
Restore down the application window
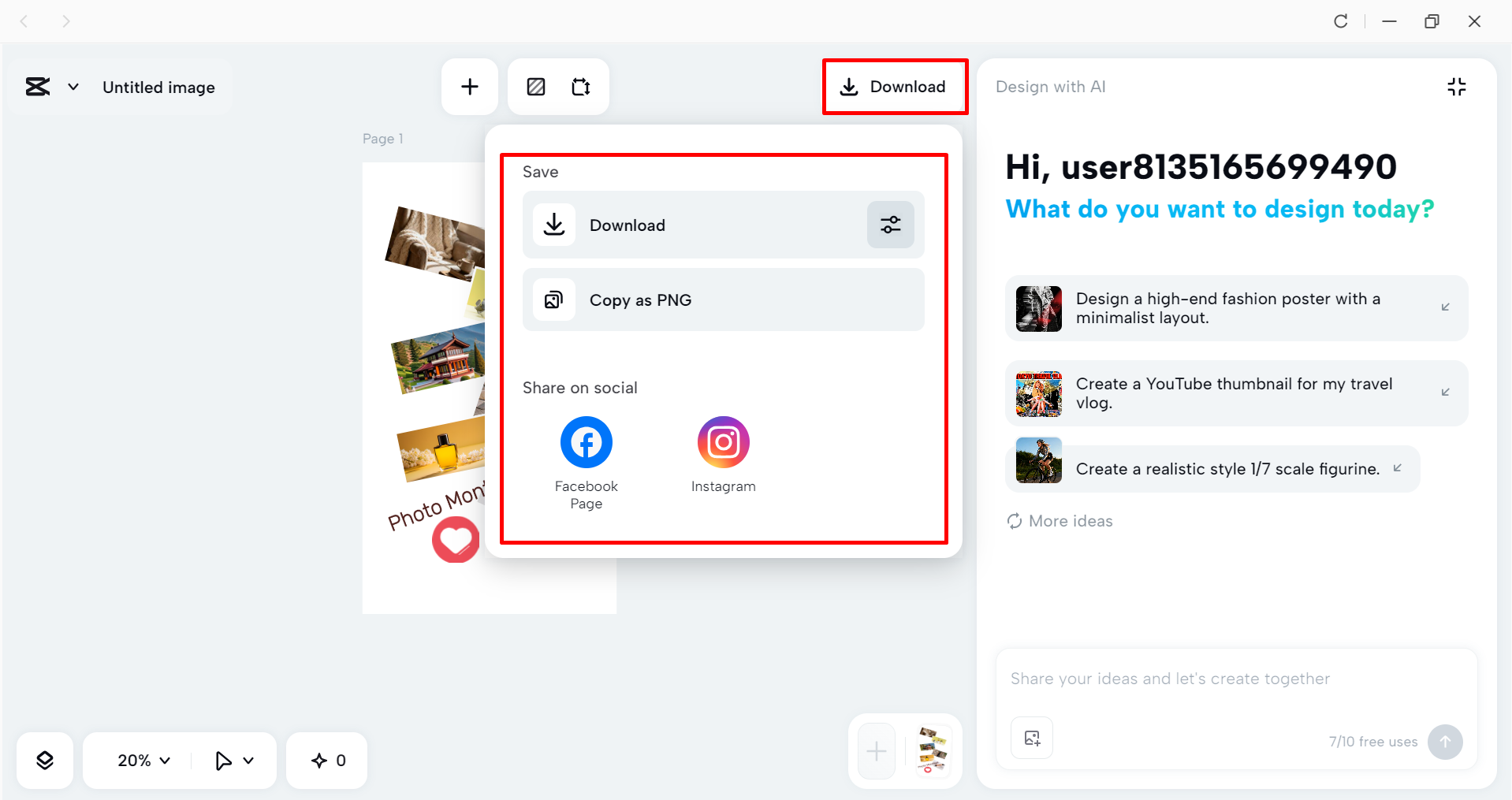point(1432,21)
